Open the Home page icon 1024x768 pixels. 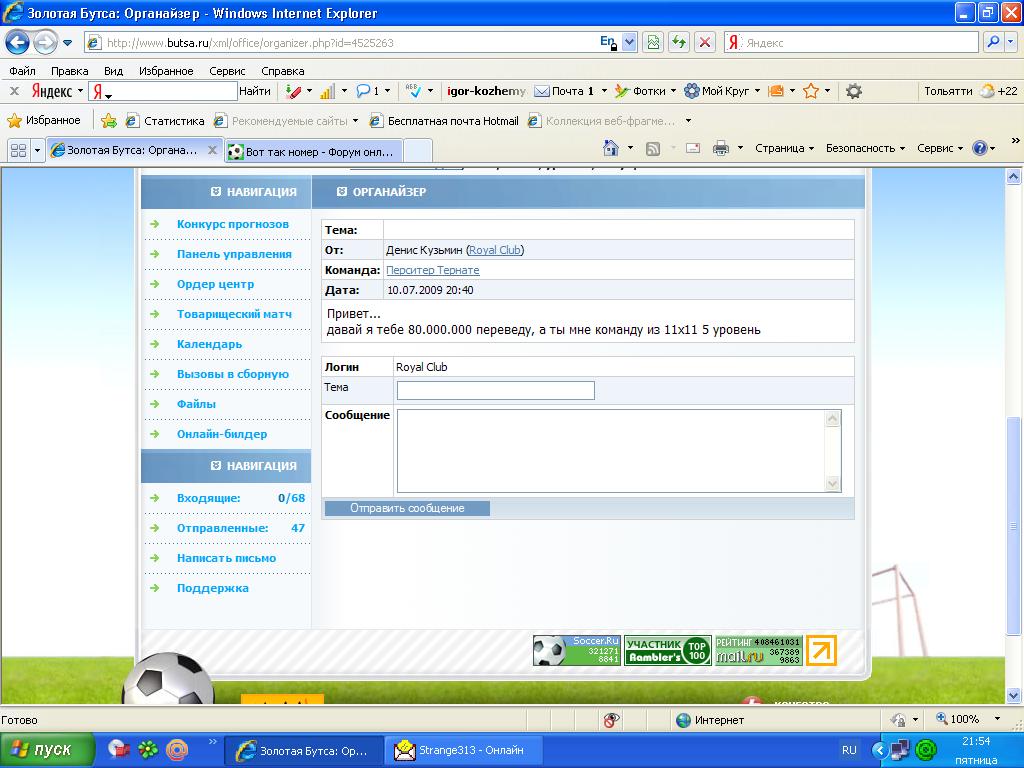click(611, 148)
